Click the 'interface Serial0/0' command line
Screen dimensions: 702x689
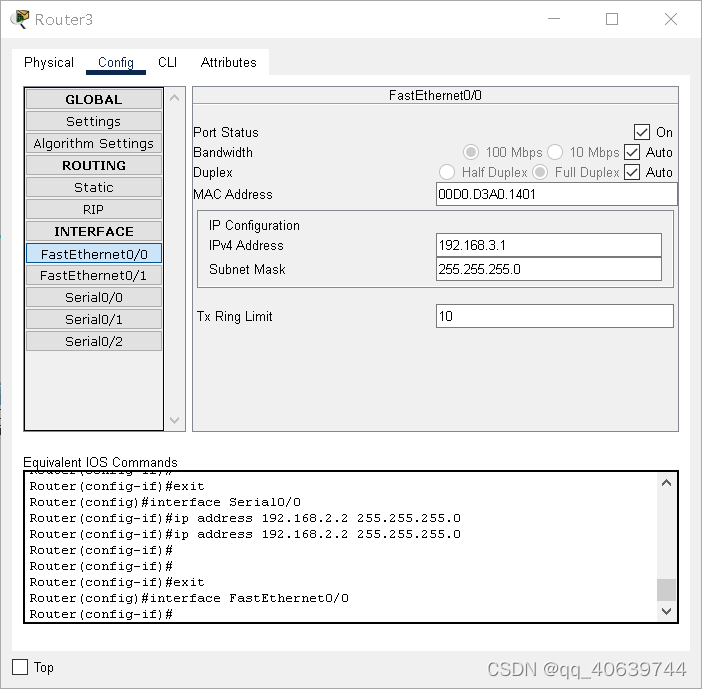click(x=165, y=502)
